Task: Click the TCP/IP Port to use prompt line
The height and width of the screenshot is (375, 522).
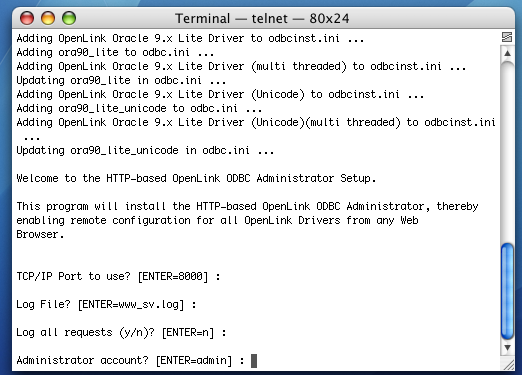Action: tap(118, 276)
